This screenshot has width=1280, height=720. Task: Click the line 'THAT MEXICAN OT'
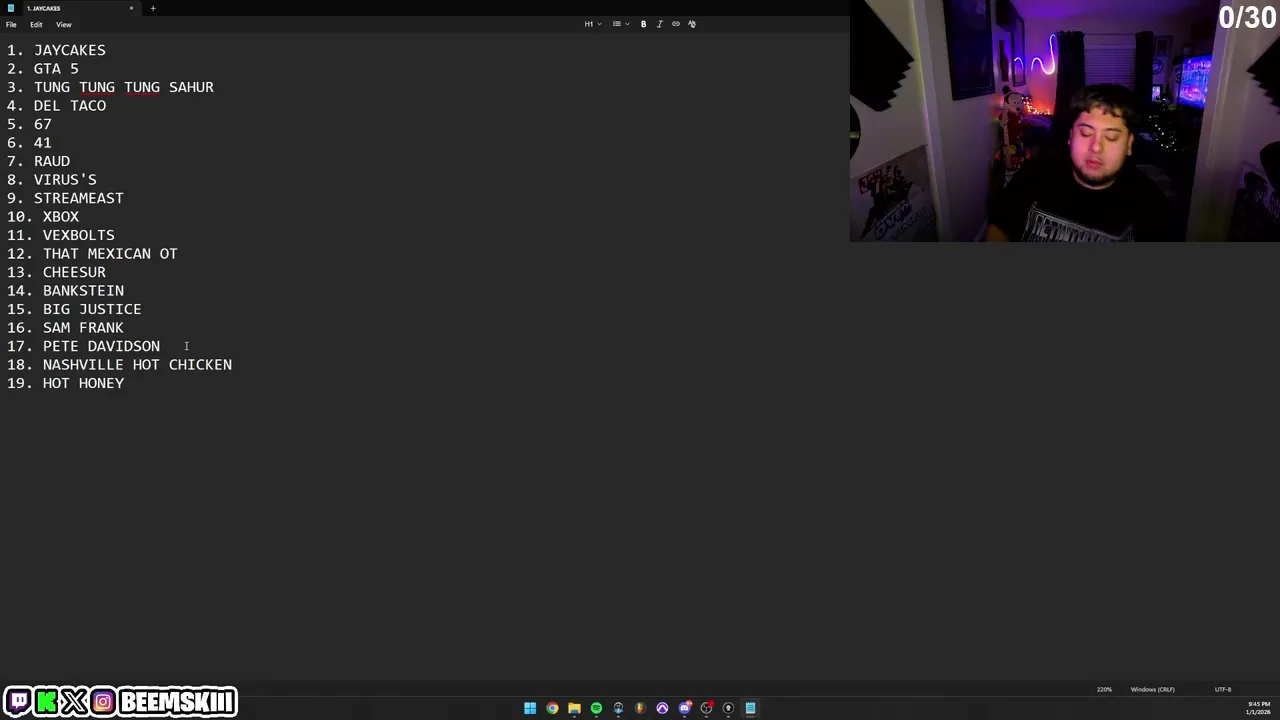pos(110,254)
